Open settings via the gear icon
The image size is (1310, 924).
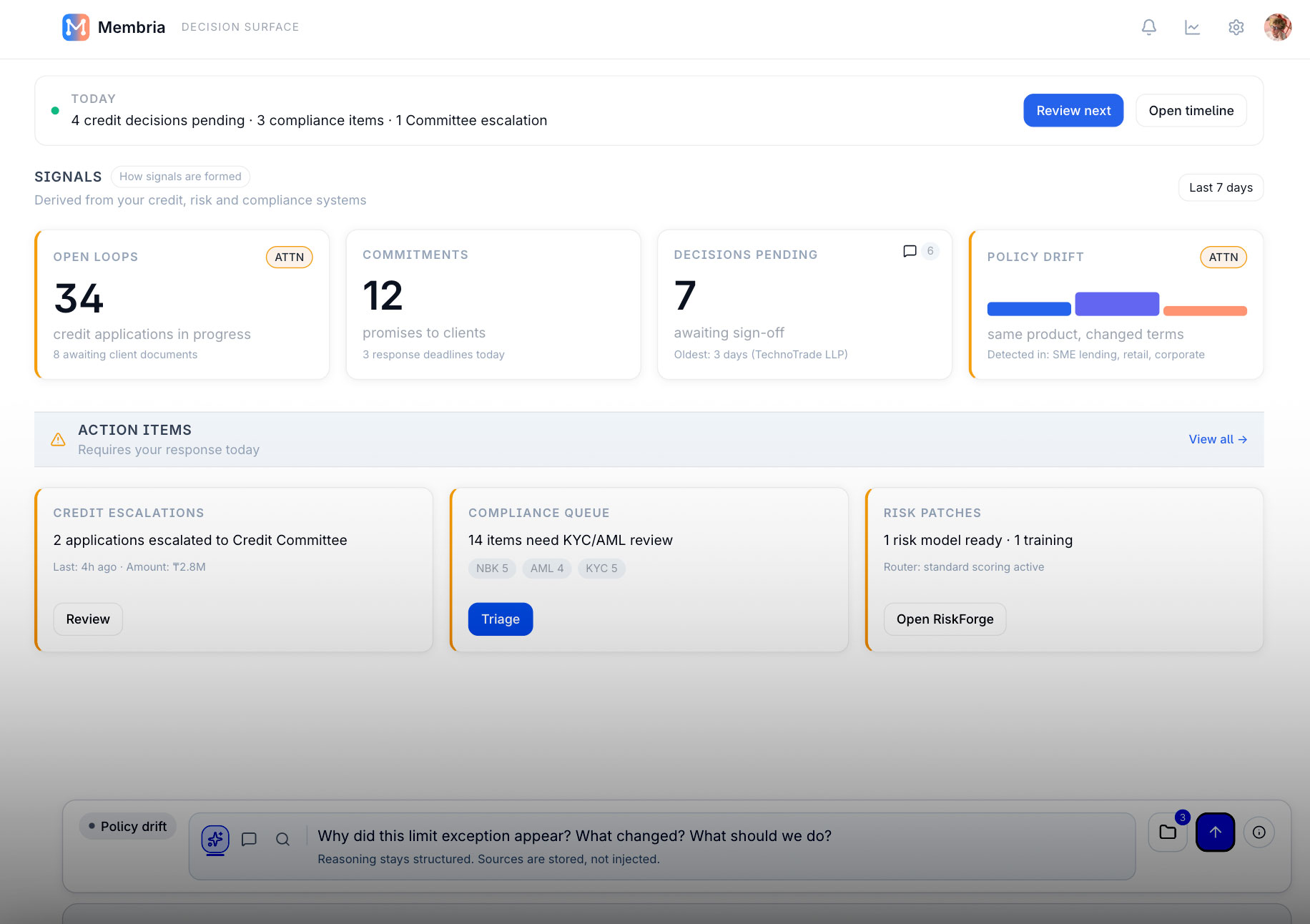(x=1236, y=27)
